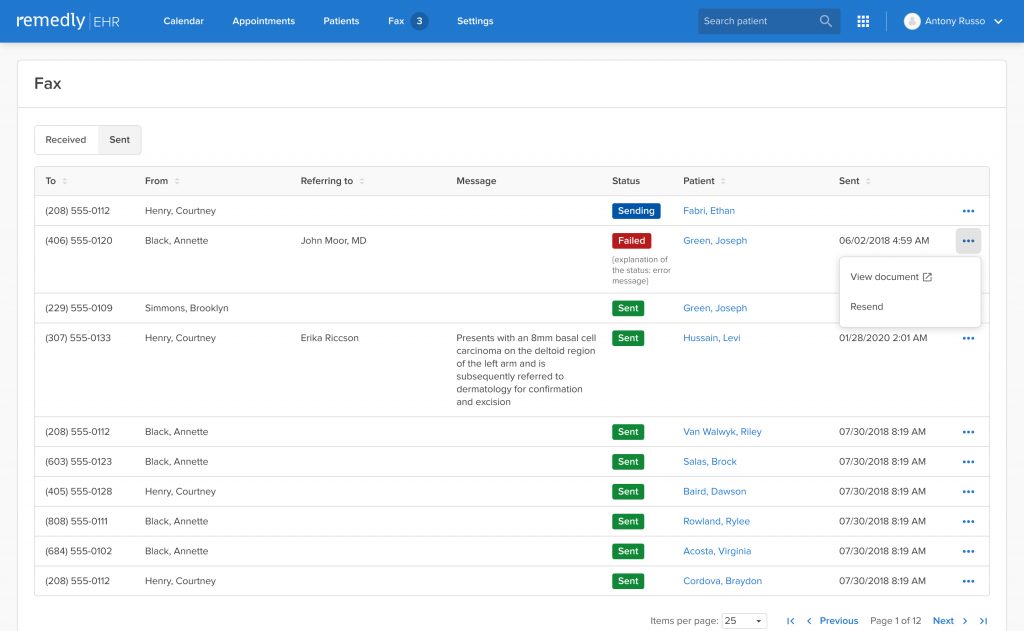Open actions menu for Fabri, Ethan row
1024x631 pixels.
pyautogui.click(x=968, y=211)
